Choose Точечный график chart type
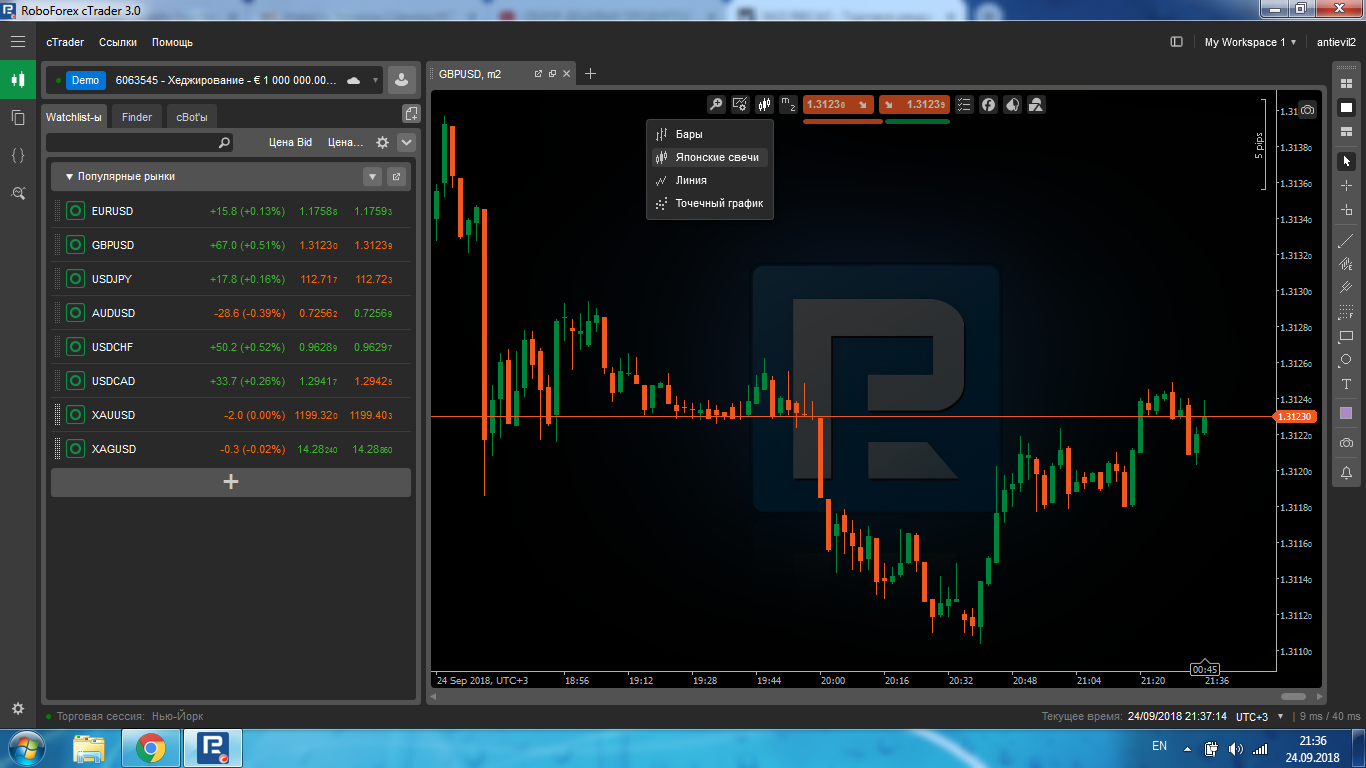This screenshot has width=1366, height=768. click(710, 204)
